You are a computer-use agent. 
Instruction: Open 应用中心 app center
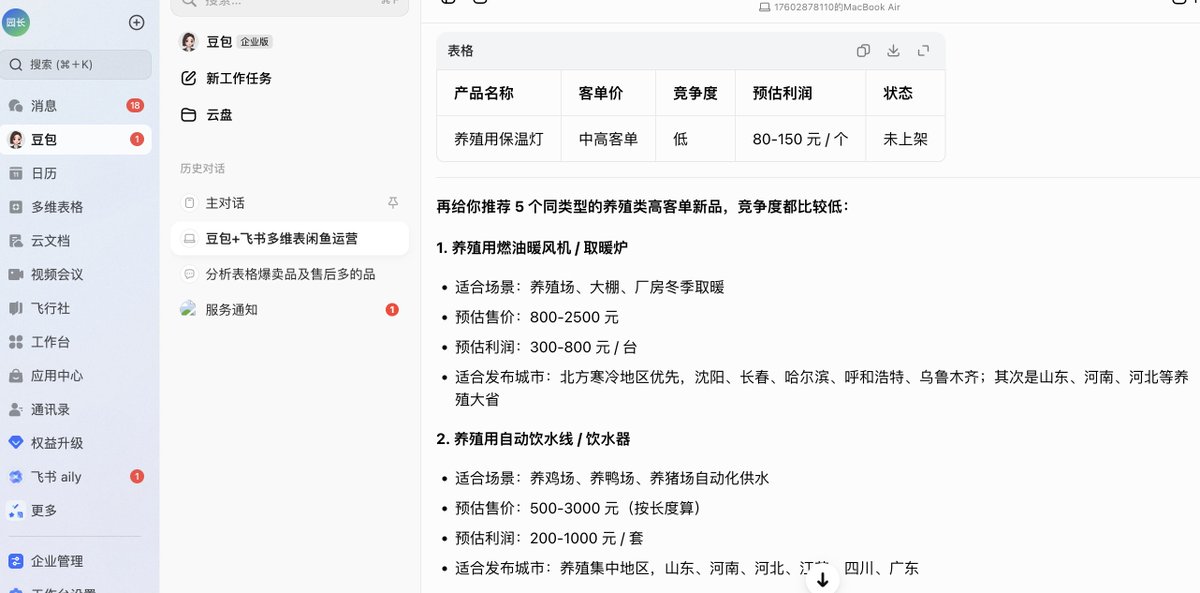[x=76, y=376]
